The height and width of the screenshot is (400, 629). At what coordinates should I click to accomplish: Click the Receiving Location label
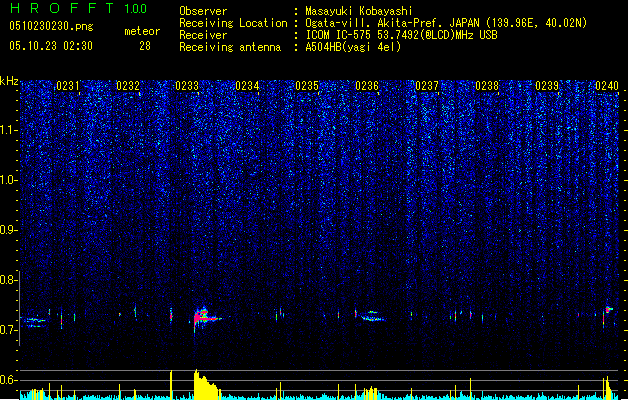pos(233,23)
